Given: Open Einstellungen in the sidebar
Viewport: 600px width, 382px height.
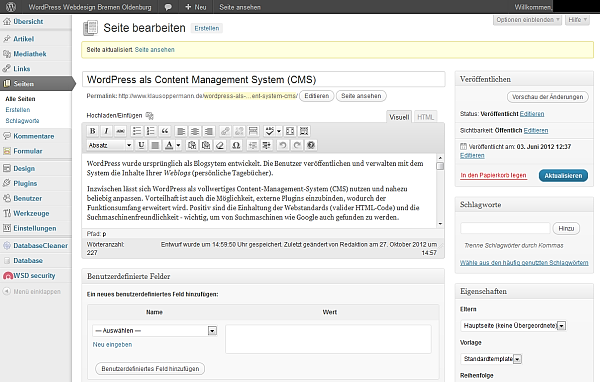Looking at the screenshot, I should pyautogui.click(x=34, y=228).
